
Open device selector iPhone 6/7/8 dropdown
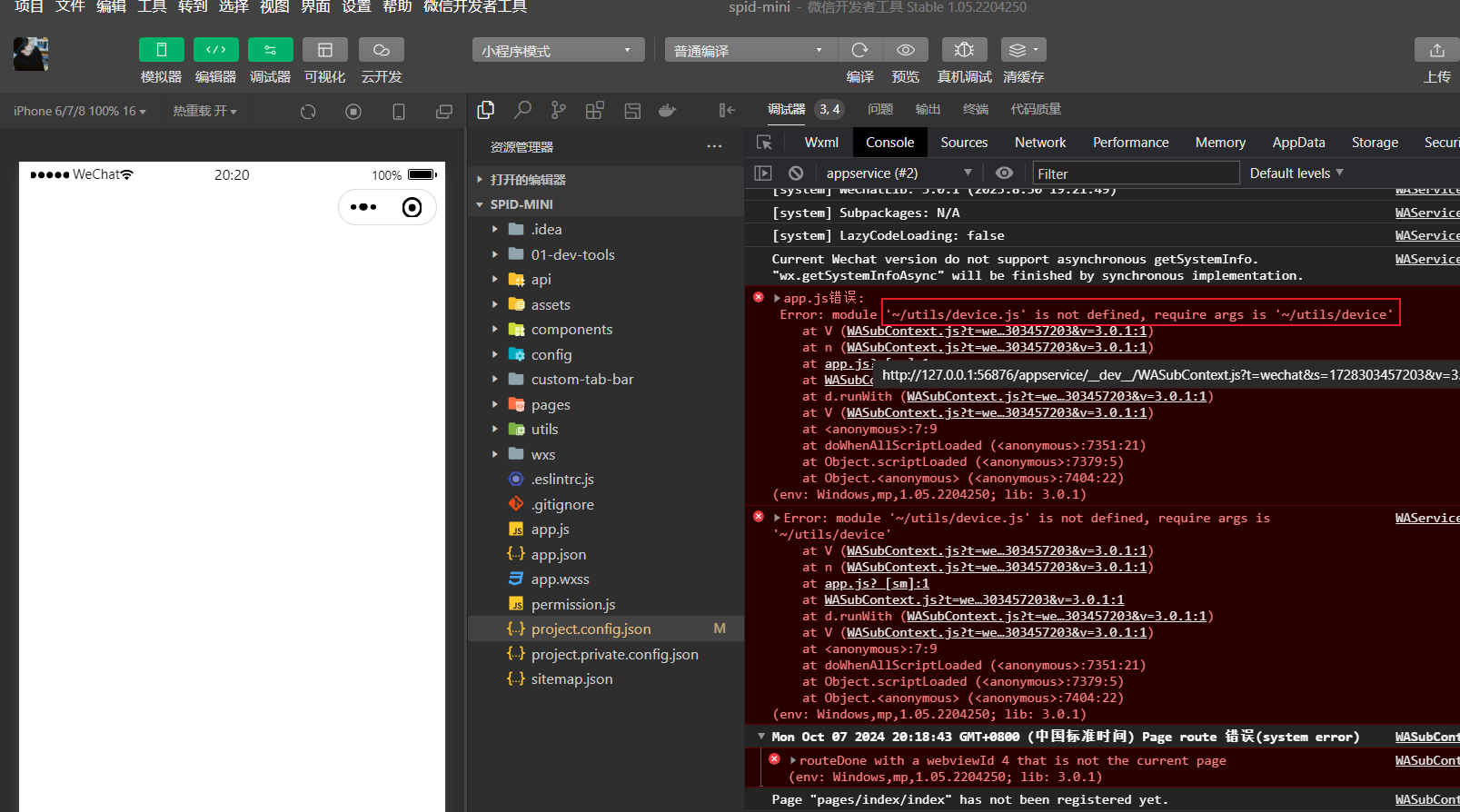tap(79, 111)
